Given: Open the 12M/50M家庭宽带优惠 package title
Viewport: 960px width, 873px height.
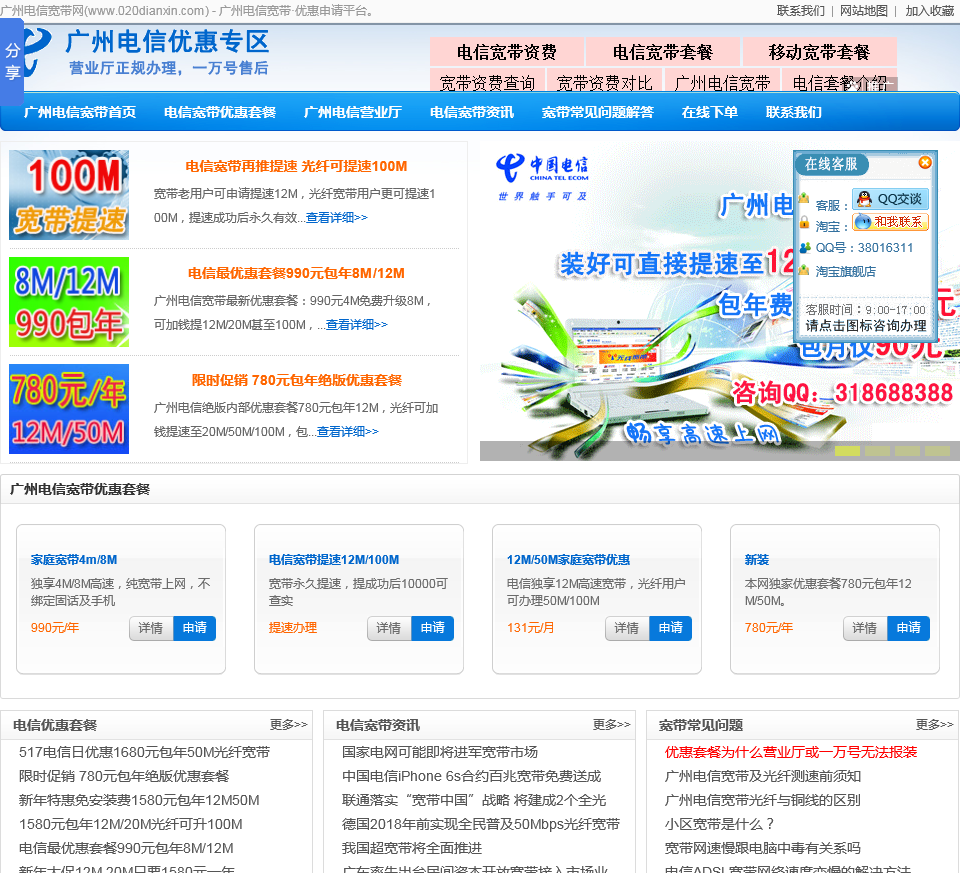Looking at the screenshot, I should tap(568, 560).
